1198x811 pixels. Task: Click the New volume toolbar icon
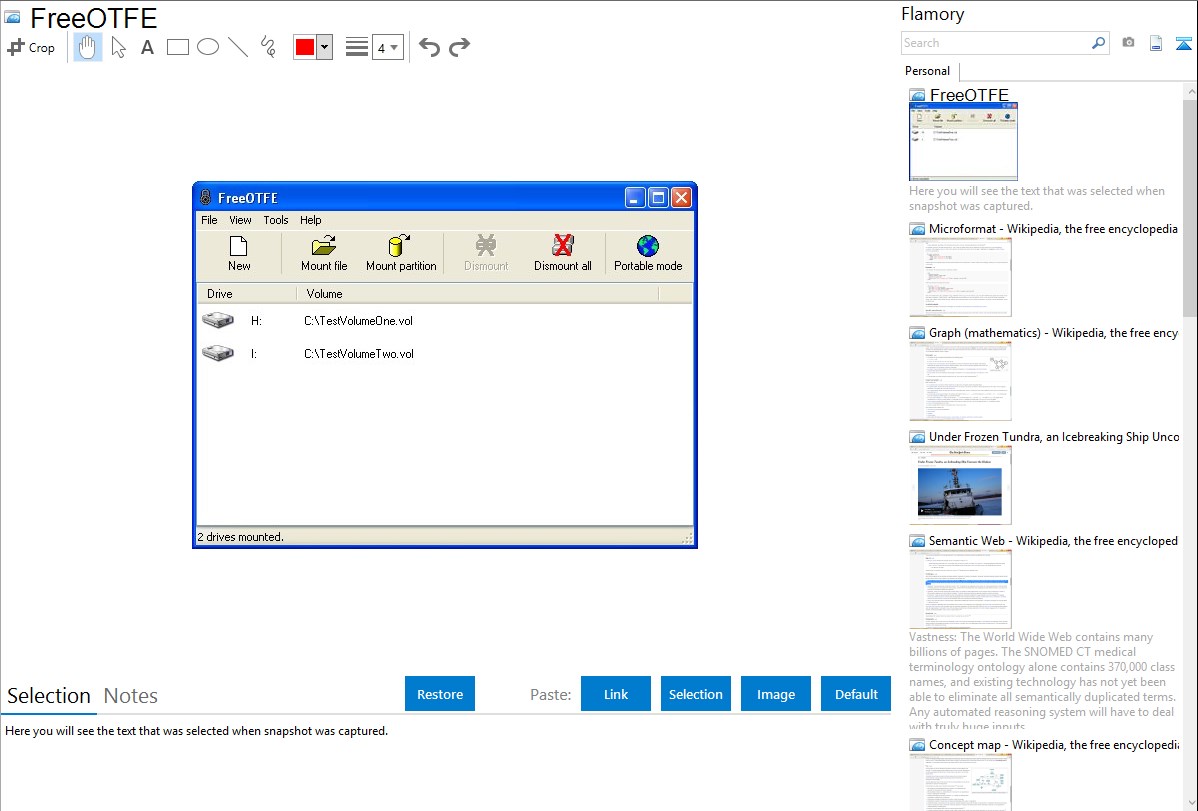point(239,253)
